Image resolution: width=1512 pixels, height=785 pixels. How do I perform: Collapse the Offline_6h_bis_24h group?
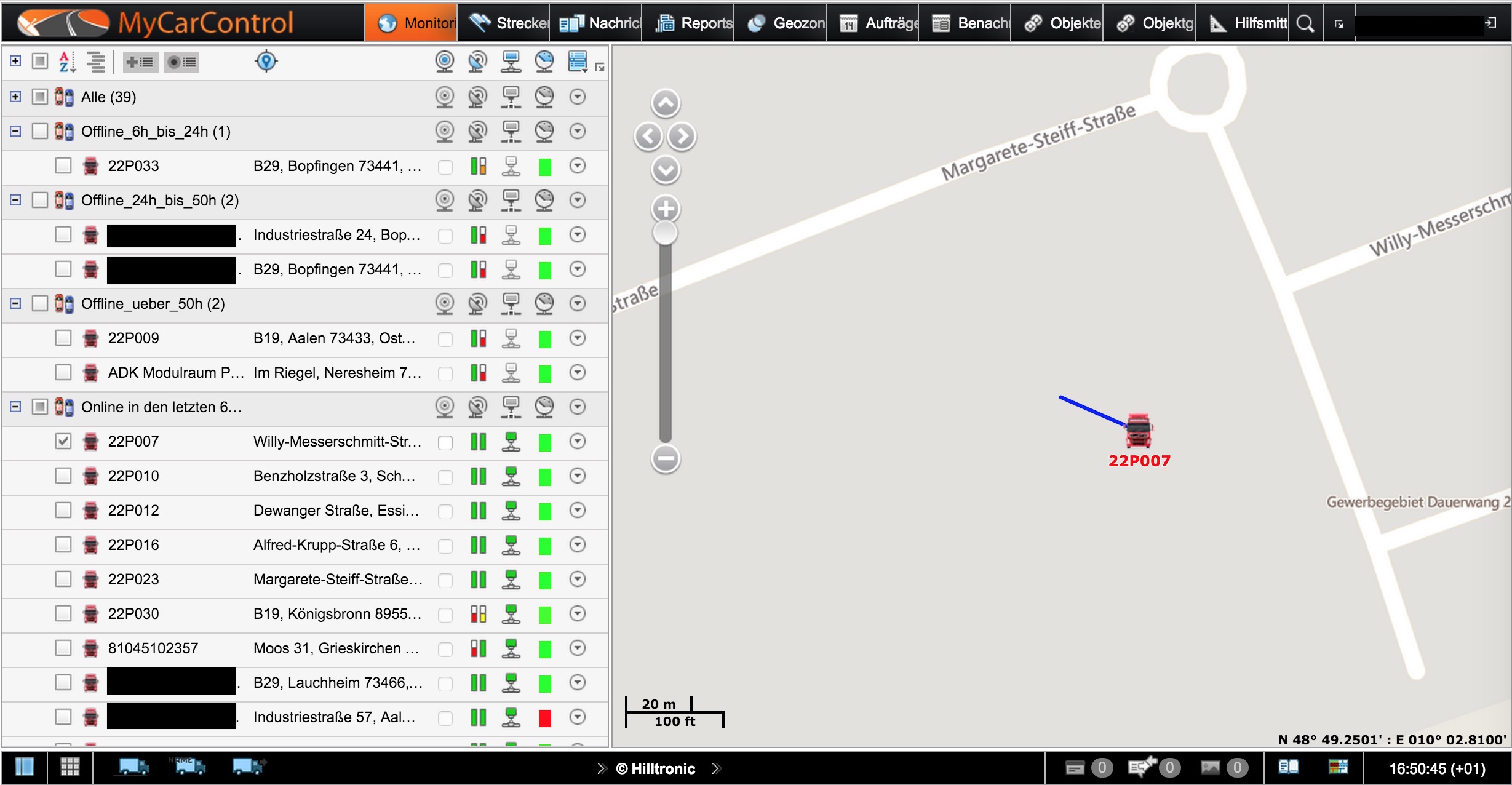click(15, 131)
